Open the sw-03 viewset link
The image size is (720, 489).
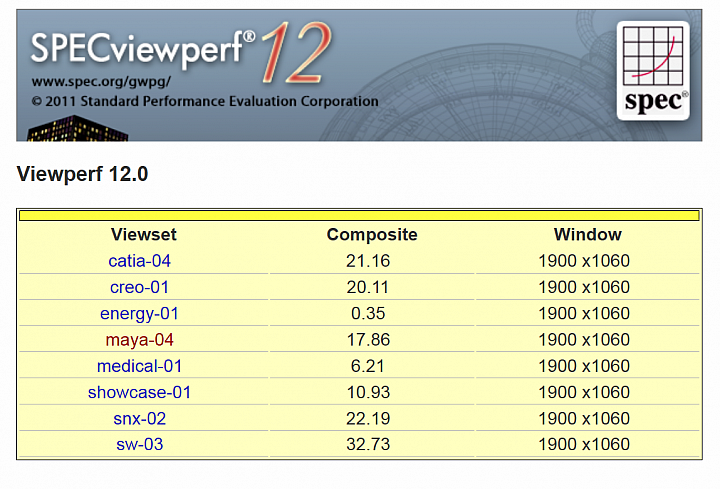(139, 444)
